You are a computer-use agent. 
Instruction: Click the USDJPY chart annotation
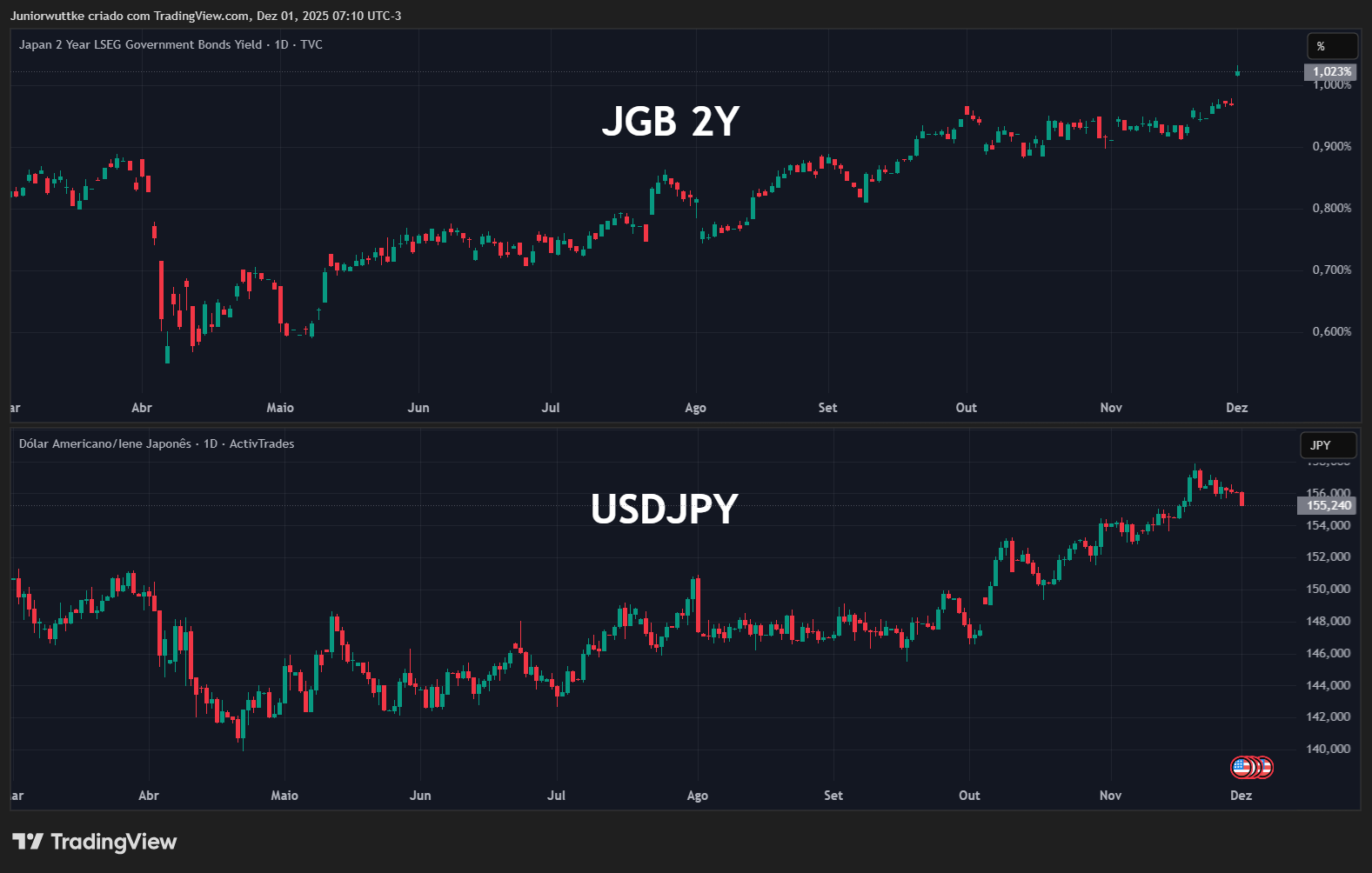pos(665,509)
